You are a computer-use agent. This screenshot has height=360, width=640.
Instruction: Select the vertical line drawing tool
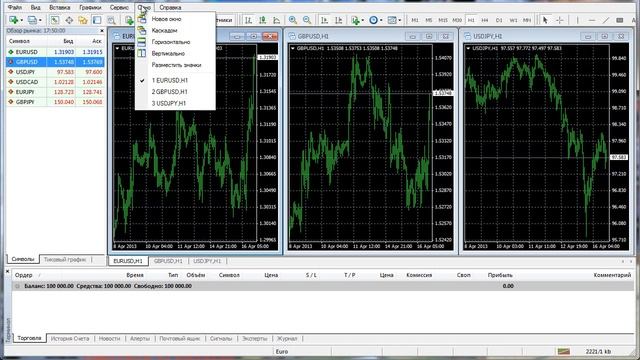(577, 20)
